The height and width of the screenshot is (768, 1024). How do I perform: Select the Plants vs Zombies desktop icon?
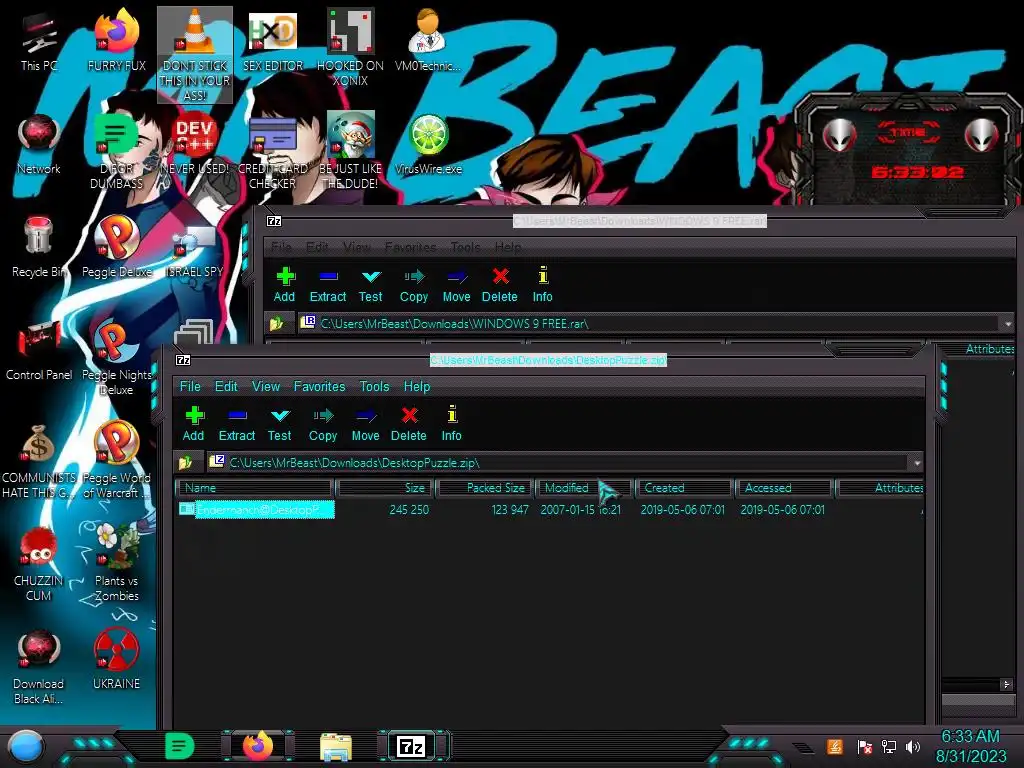116,563
